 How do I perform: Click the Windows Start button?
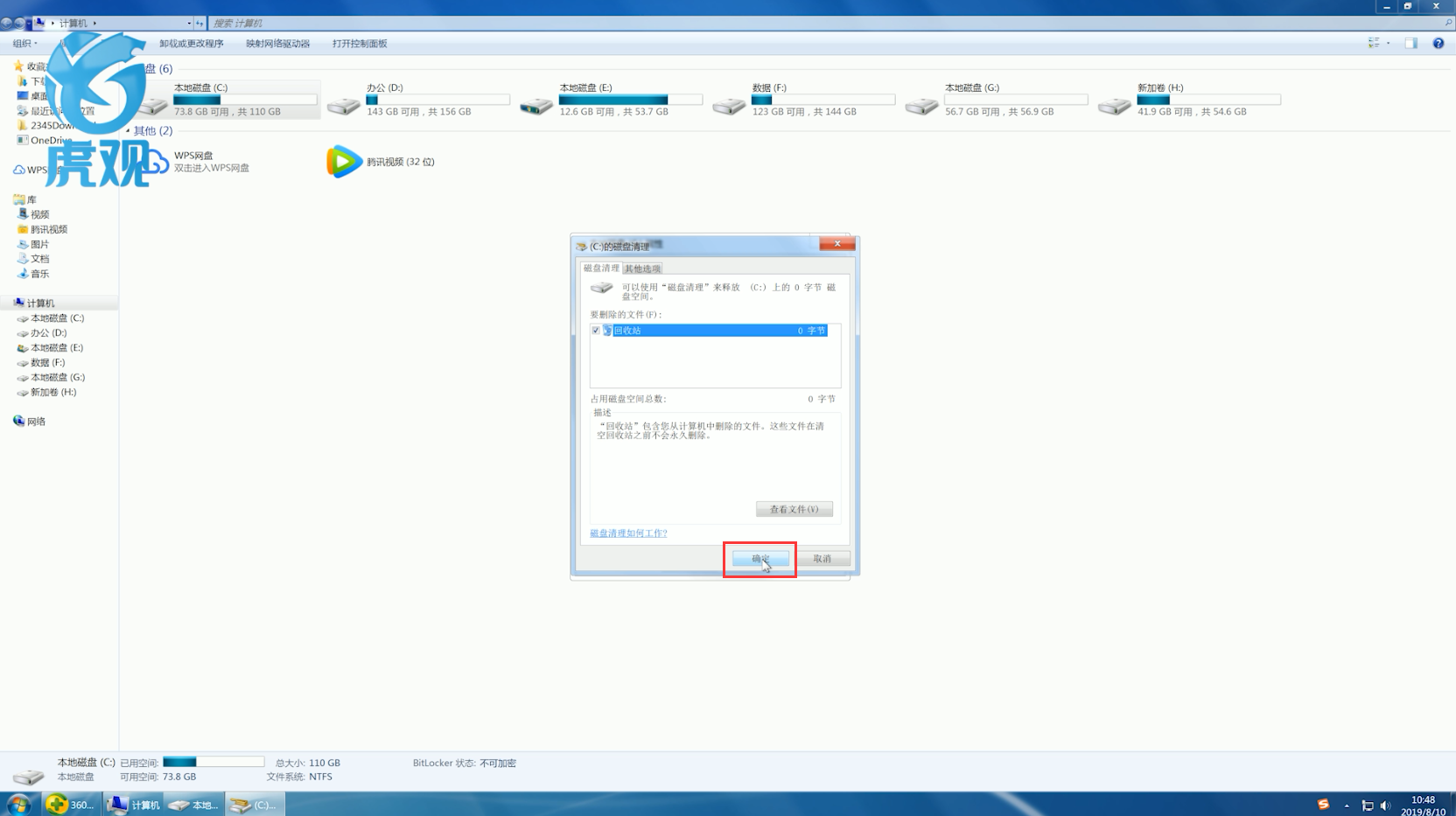(x=19, y=804)
